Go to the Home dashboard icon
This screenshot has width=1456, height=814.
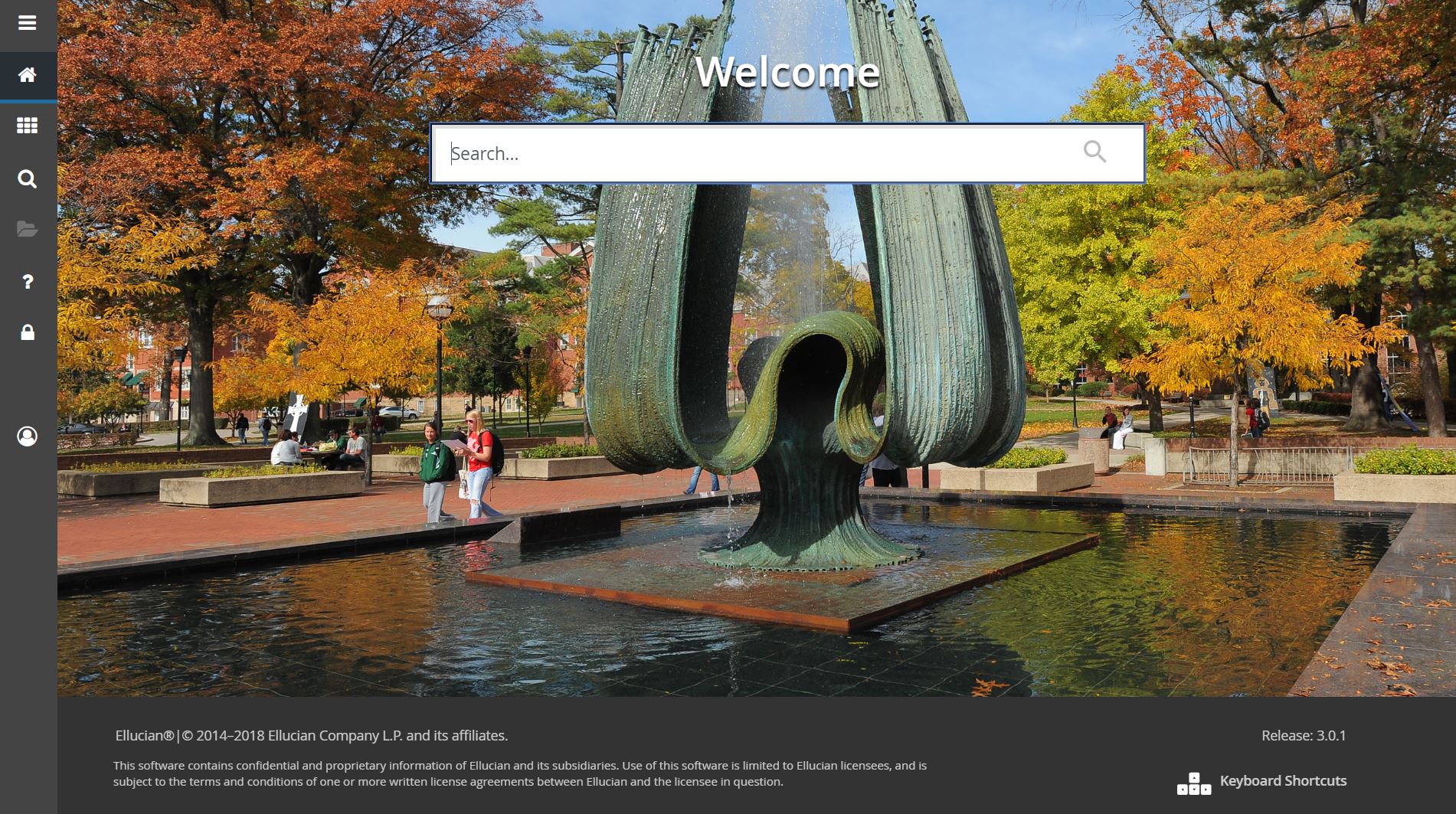28,75
